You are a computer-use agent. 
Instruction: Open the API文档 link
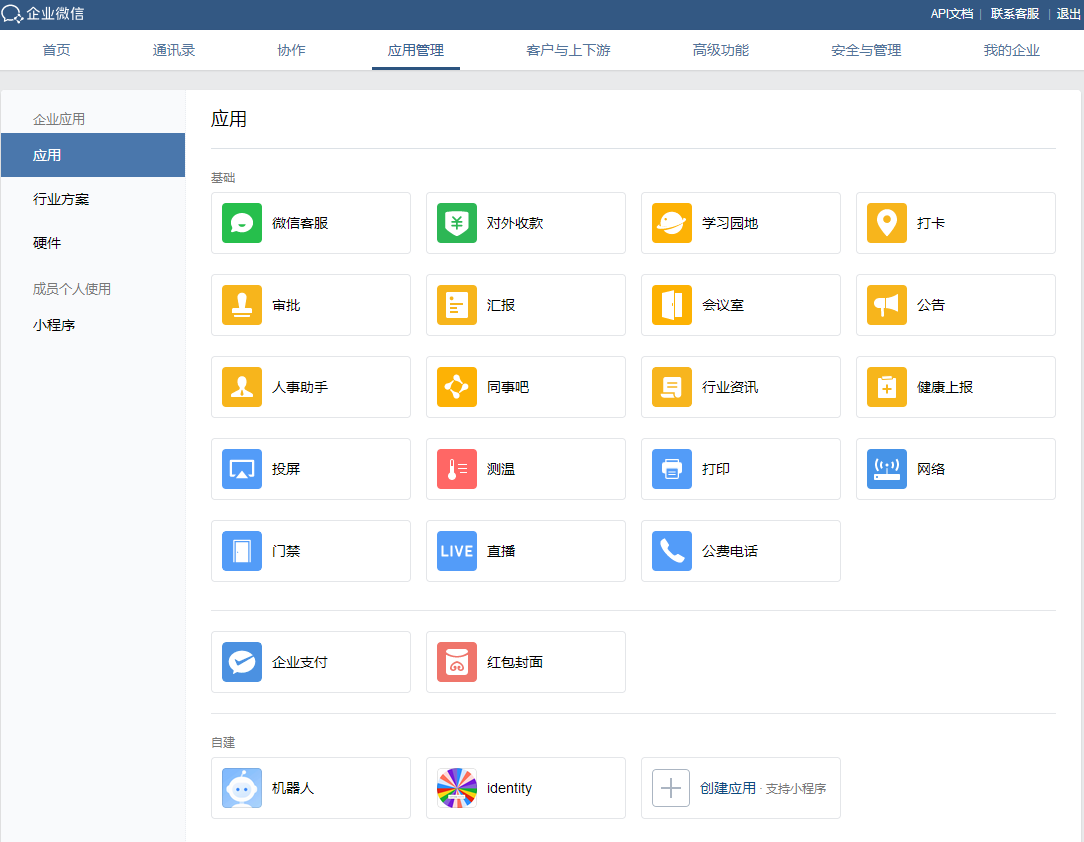pos(951,14)
